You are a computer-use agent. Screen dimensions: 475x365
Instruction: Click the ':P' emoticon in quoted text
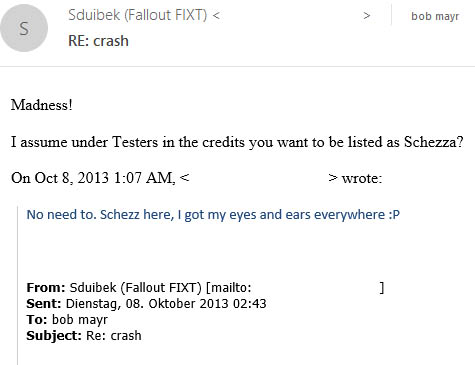[x=394, y=215]
